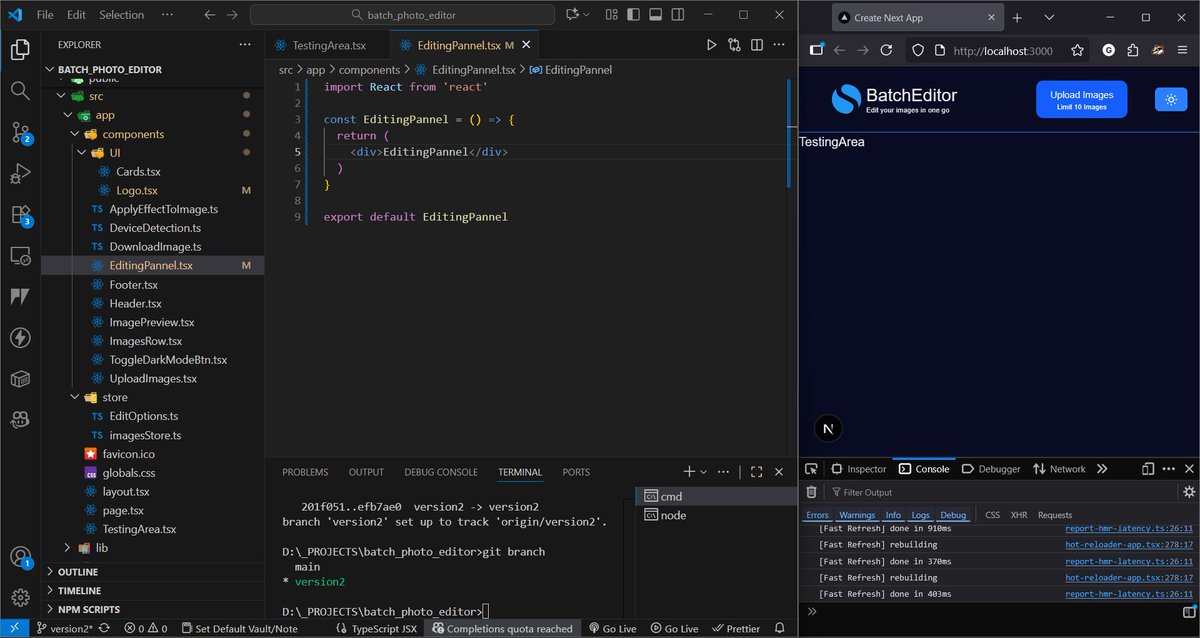Focus the Filter Output field in the console
1200x638 pixels.
(x=1001, y=492)
